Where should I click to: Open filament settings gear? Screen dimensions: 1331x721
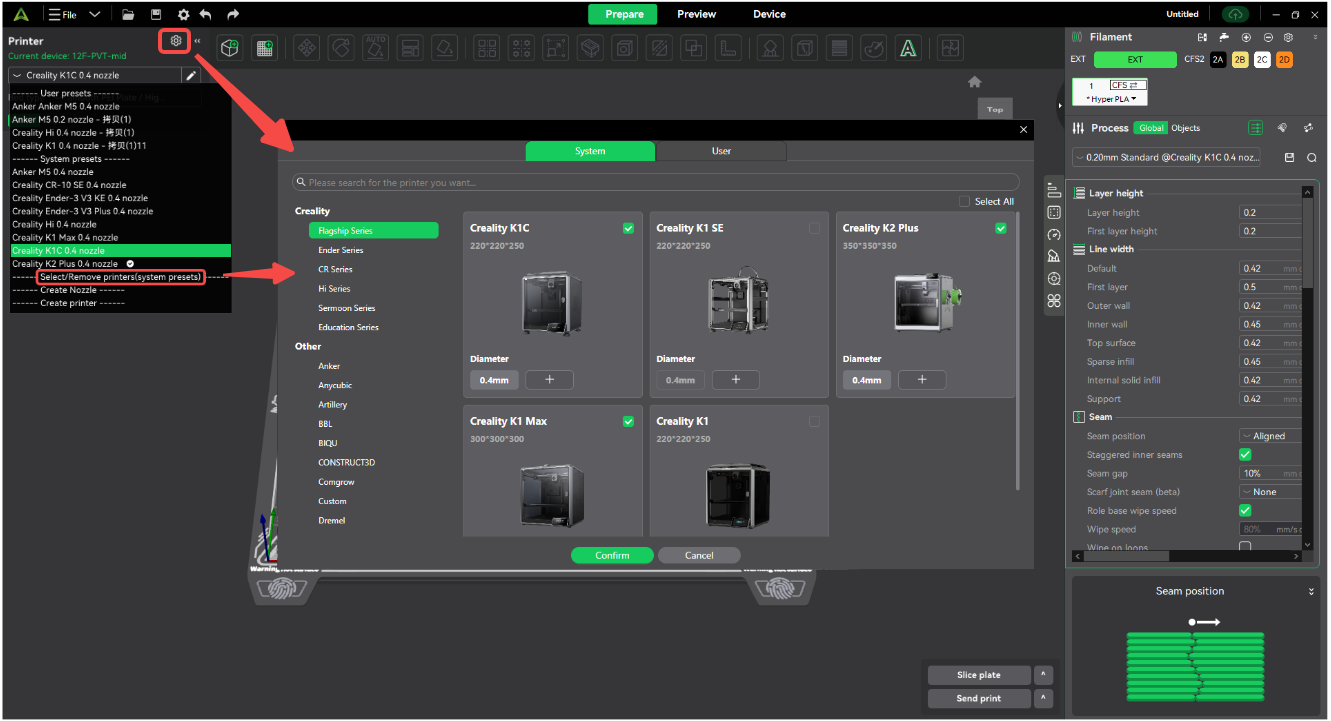pyautogui.click(x=1289, y=37)
